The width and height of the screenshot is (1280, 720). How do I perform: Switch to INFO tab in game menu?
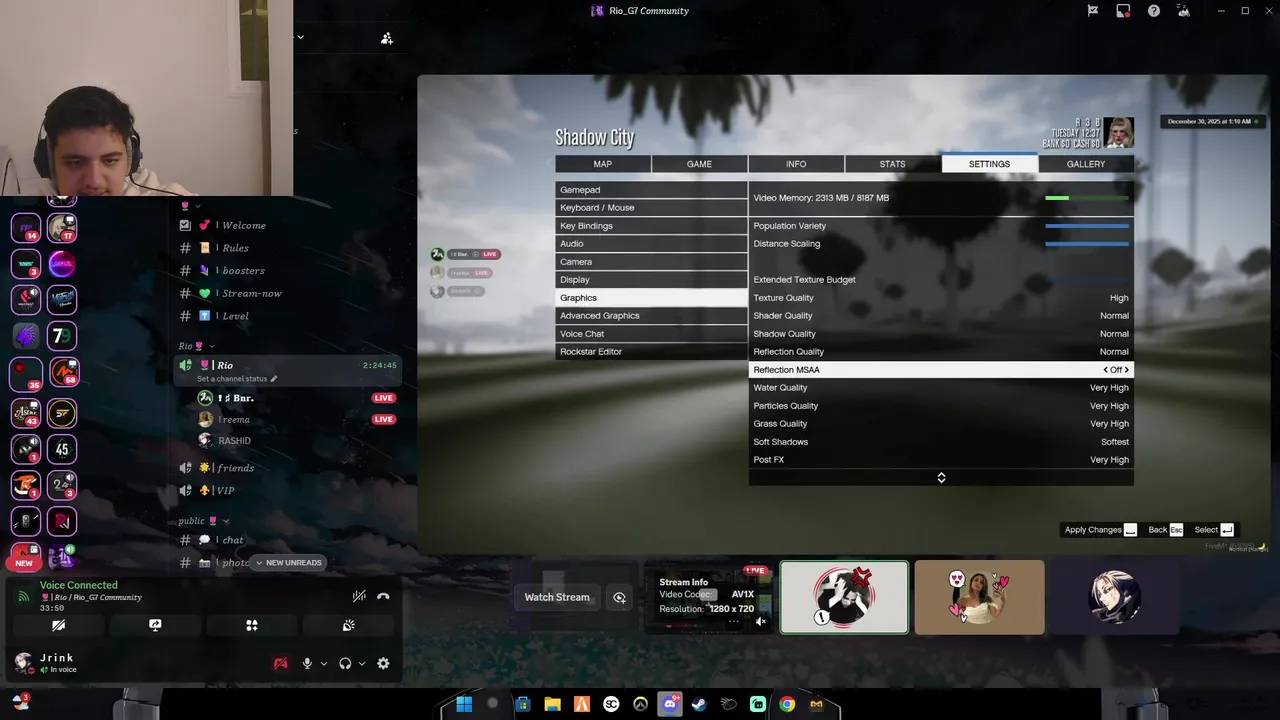[796, 164]
